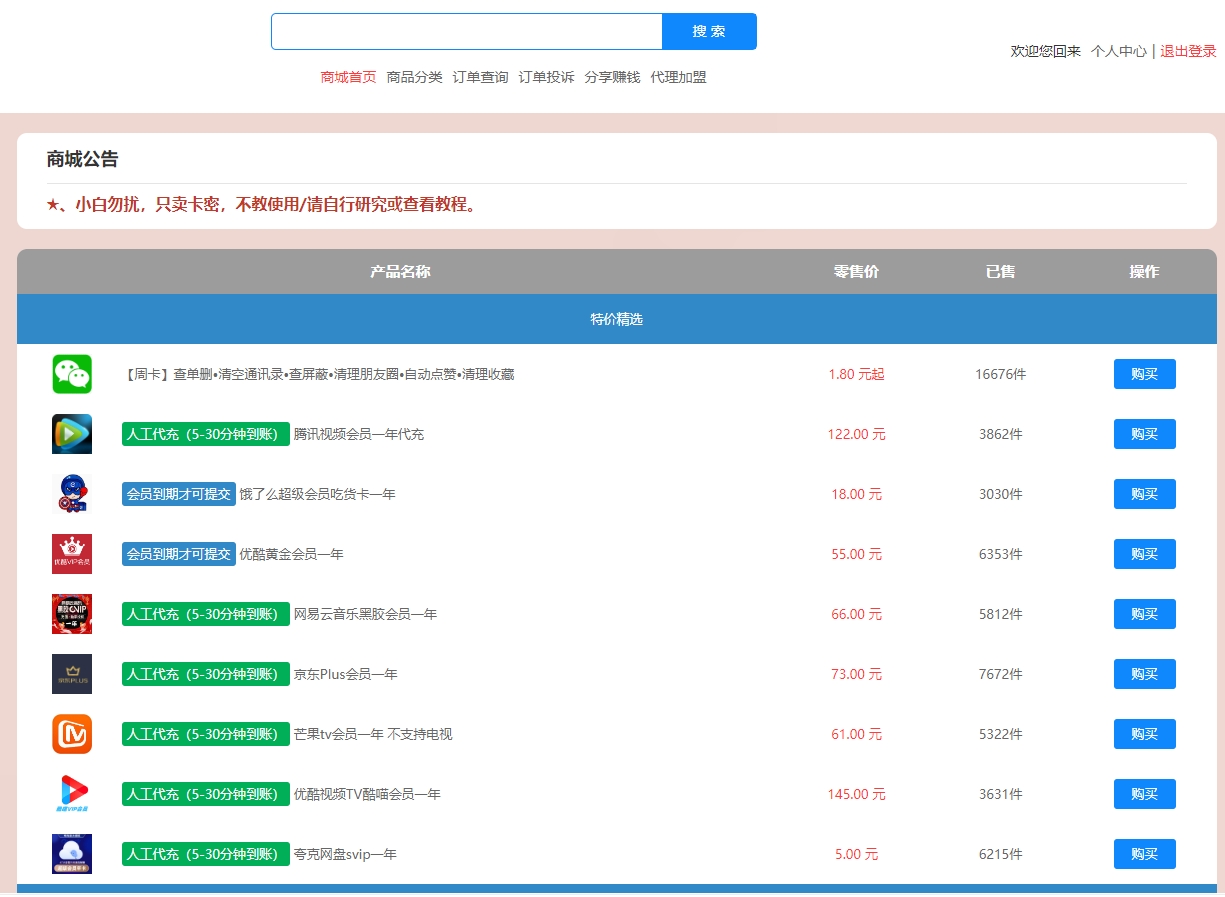Click the 京东Plus crown icon
The image size is (1225, 897).
pyautogui.click(x=71, y=673)
